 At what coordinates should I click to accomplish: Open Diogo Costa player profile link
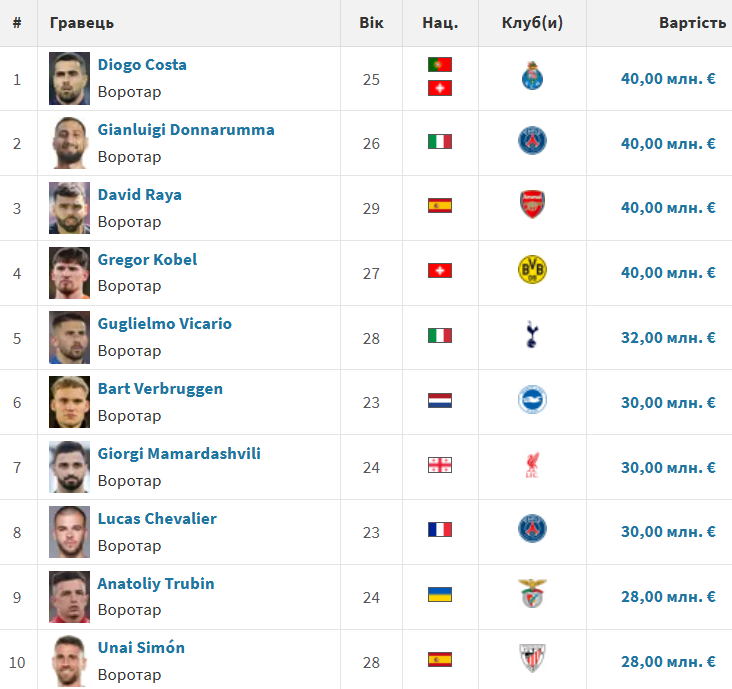click(142, 65)
